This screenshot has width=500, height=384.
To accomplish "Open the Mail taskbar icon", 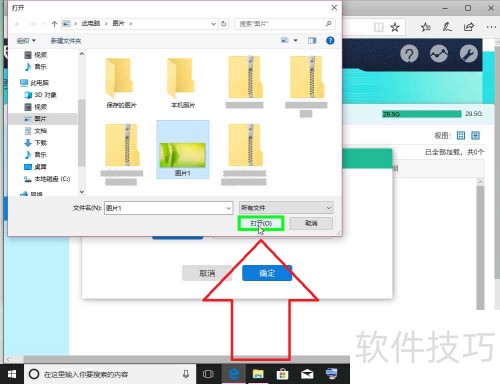I will pos(307,374).
